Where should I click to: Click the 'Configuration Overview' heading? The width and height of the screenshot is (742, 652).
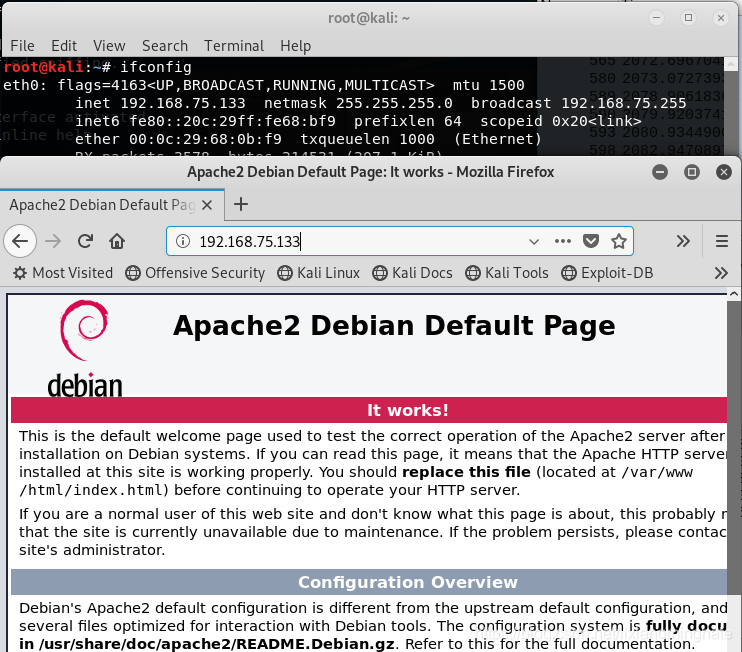(407, 582)
